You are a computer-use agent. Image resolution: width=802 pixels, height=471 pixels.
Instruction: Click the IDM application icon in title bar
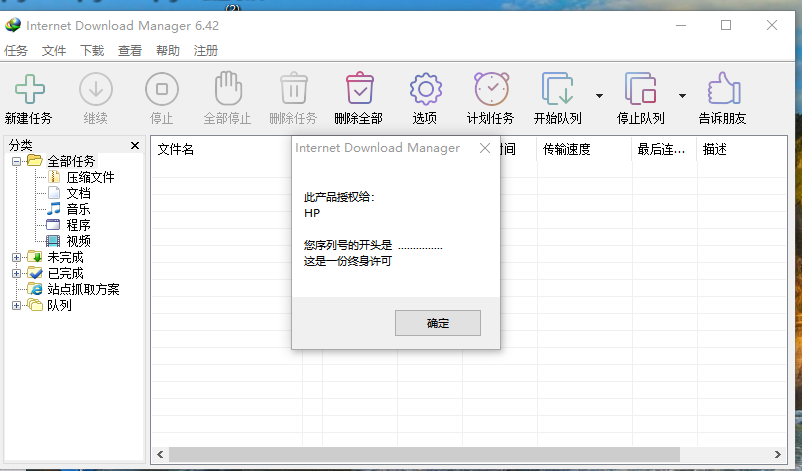click(x=13, y=25)
